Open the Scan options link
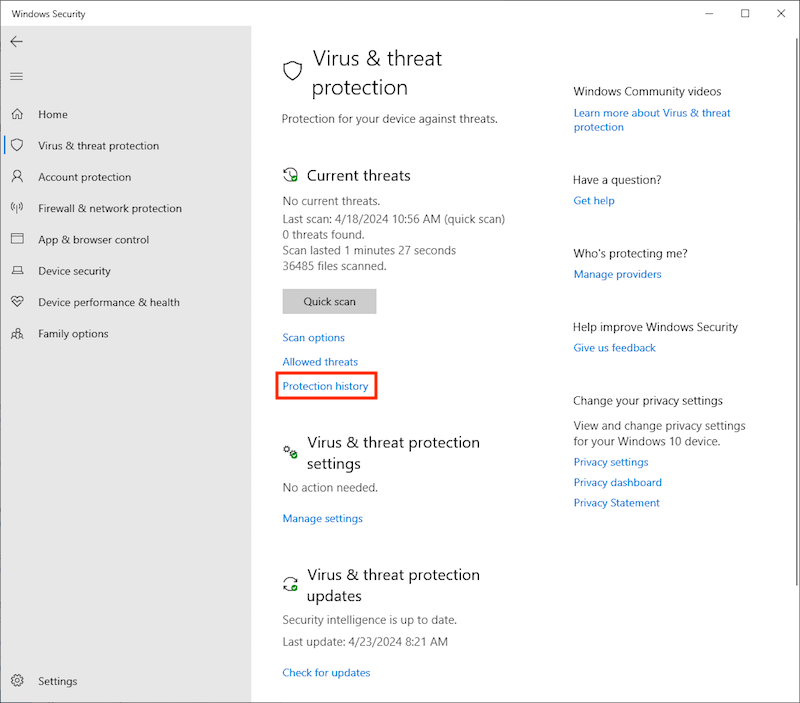This screenshot has width=800, height=703. [313, 338]
